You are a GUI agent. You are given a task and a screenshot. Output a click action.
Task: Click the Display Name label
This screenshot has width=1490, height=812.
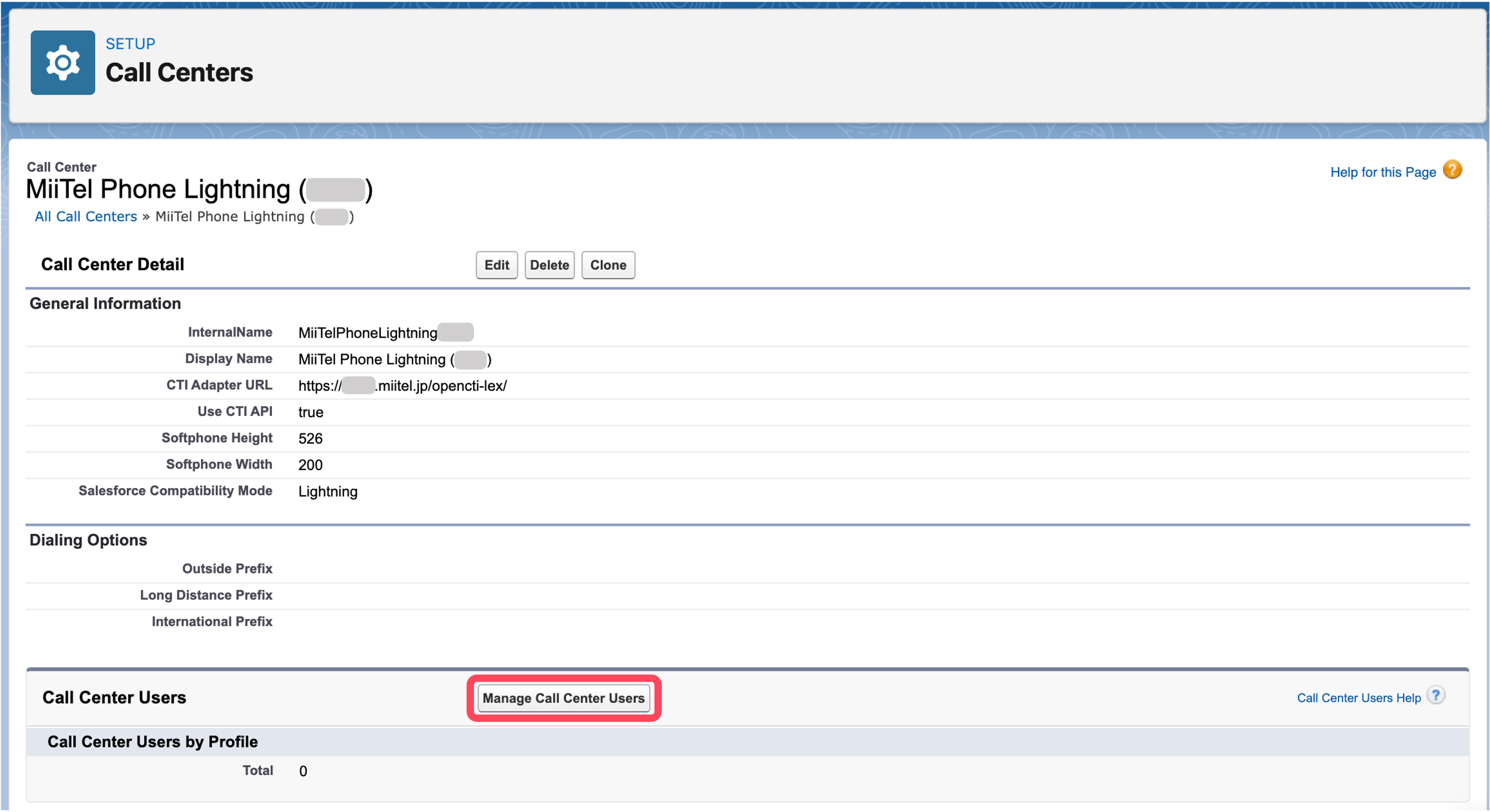click(x=228, y=359)
